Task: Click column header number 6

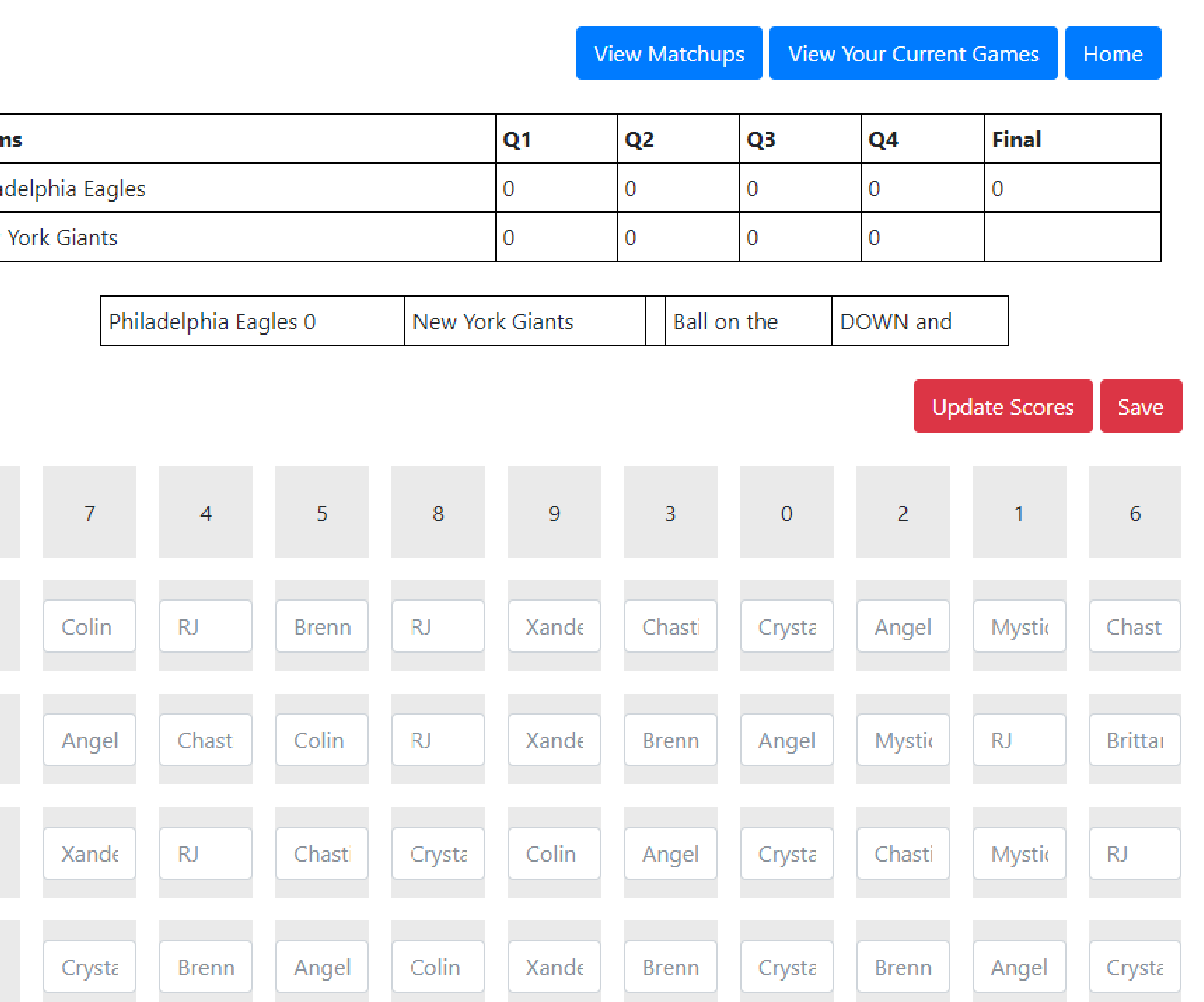Action: (x=1135, y=512)
